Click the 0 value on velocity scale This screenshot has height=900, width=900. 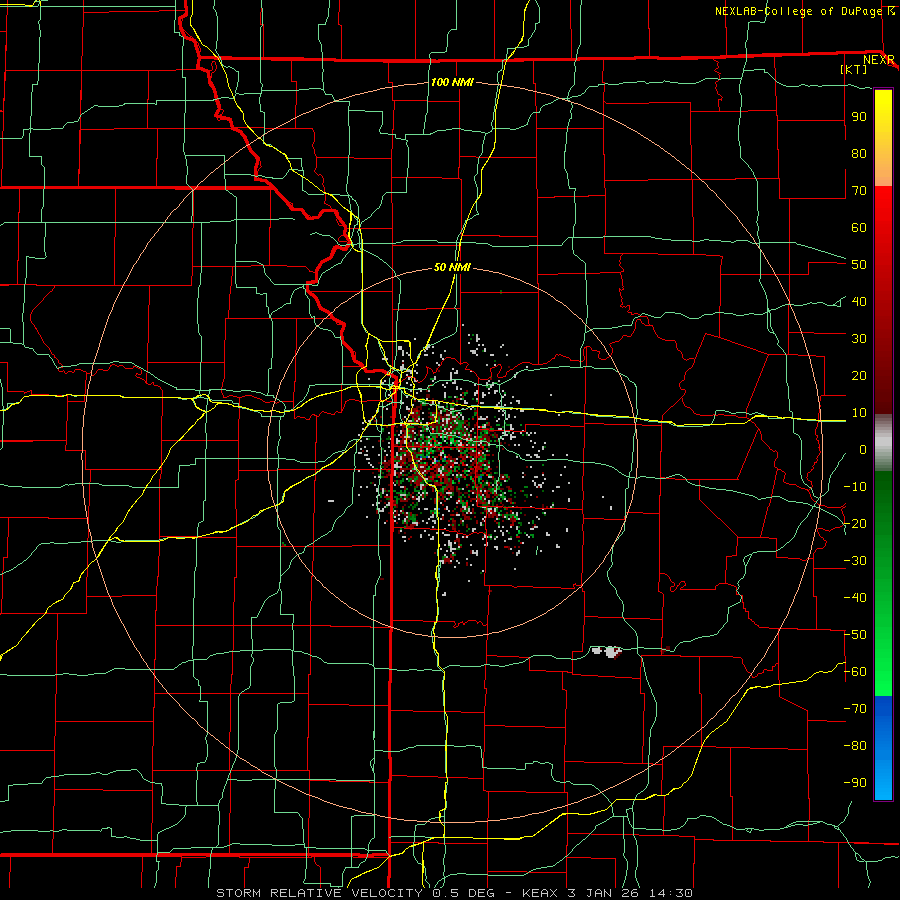(x=863, y=449)
